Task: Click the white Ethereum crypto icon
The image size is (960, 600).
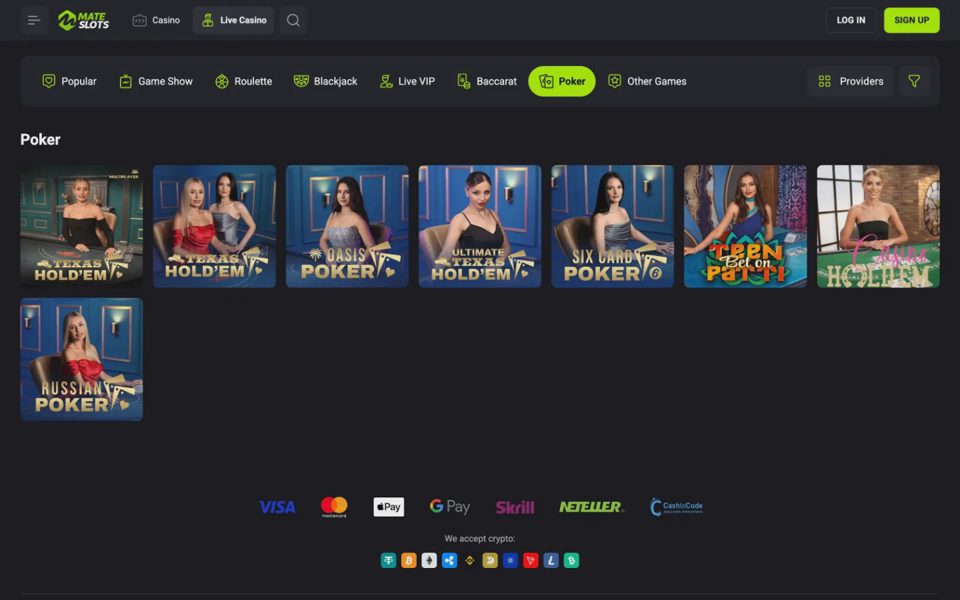Action: [429, 560]
